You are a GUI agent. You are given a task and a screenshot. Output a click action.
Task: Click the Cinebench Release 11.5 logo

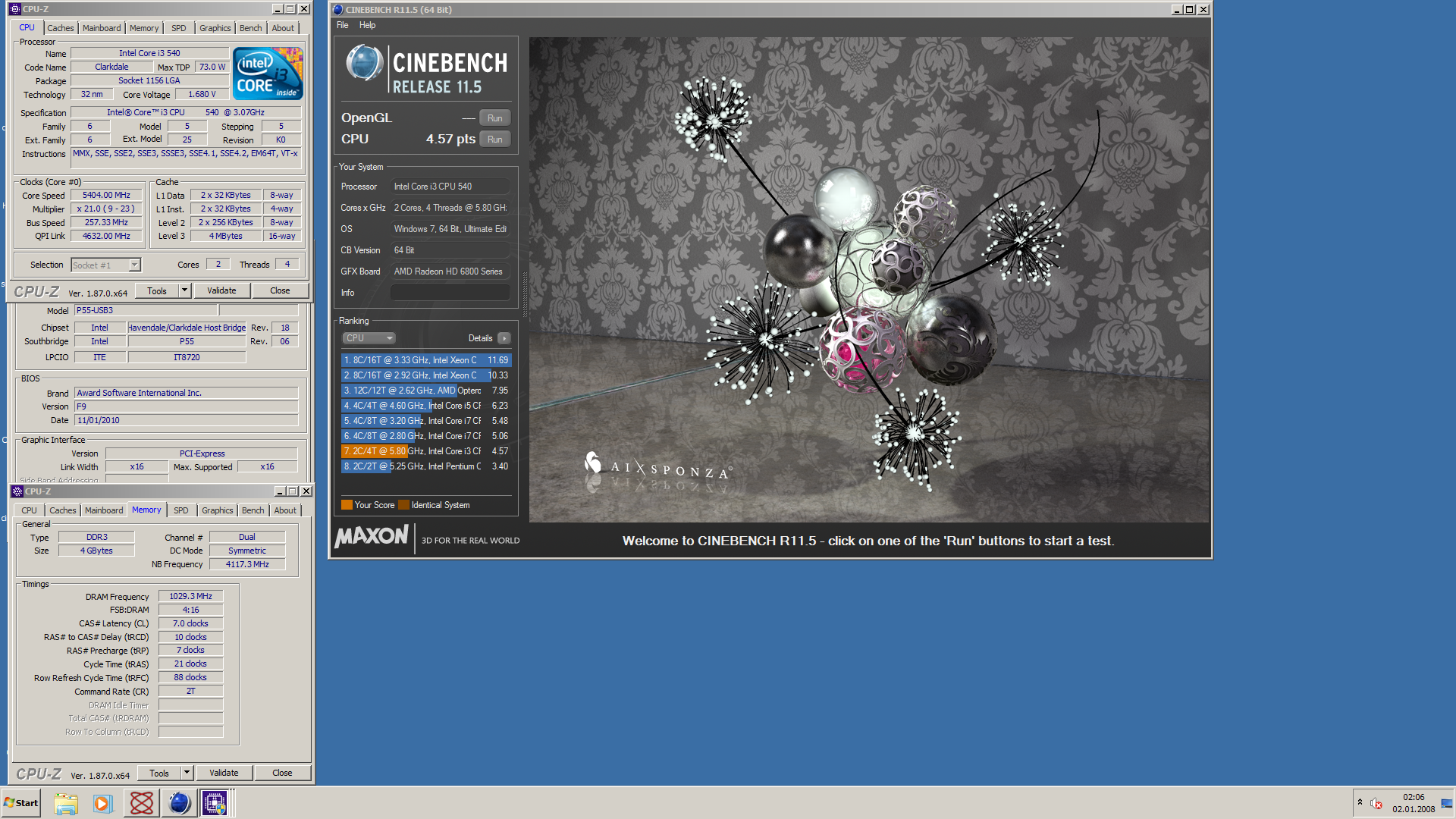[427, 70]
